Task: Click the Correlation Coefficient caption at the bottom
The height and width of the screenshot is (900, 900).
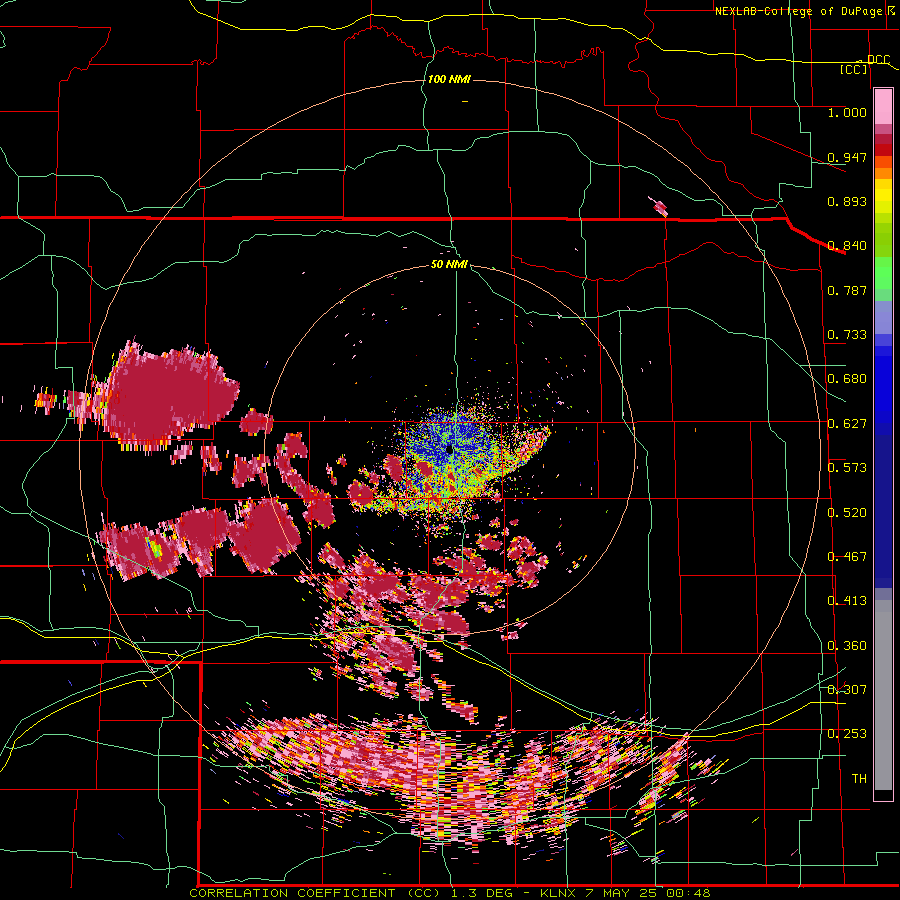Action: click(449, 893)
